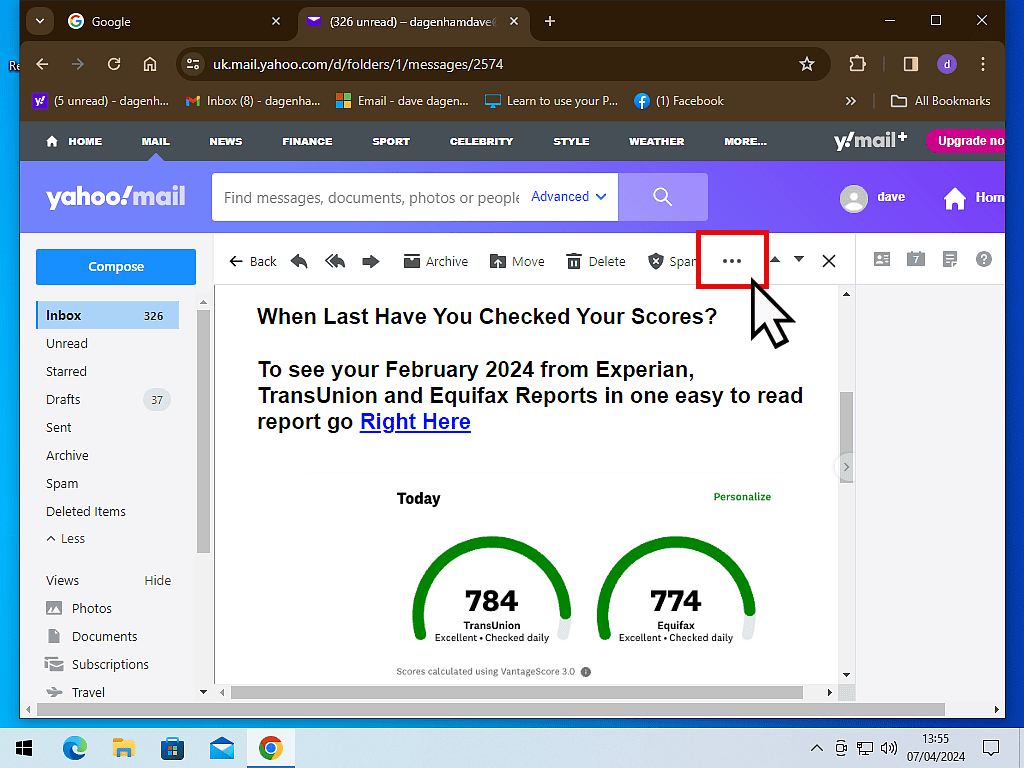The height and width of the screenshot is (768, 1024).
Task: Follow the Right Here link
Action: coord(415,422)
